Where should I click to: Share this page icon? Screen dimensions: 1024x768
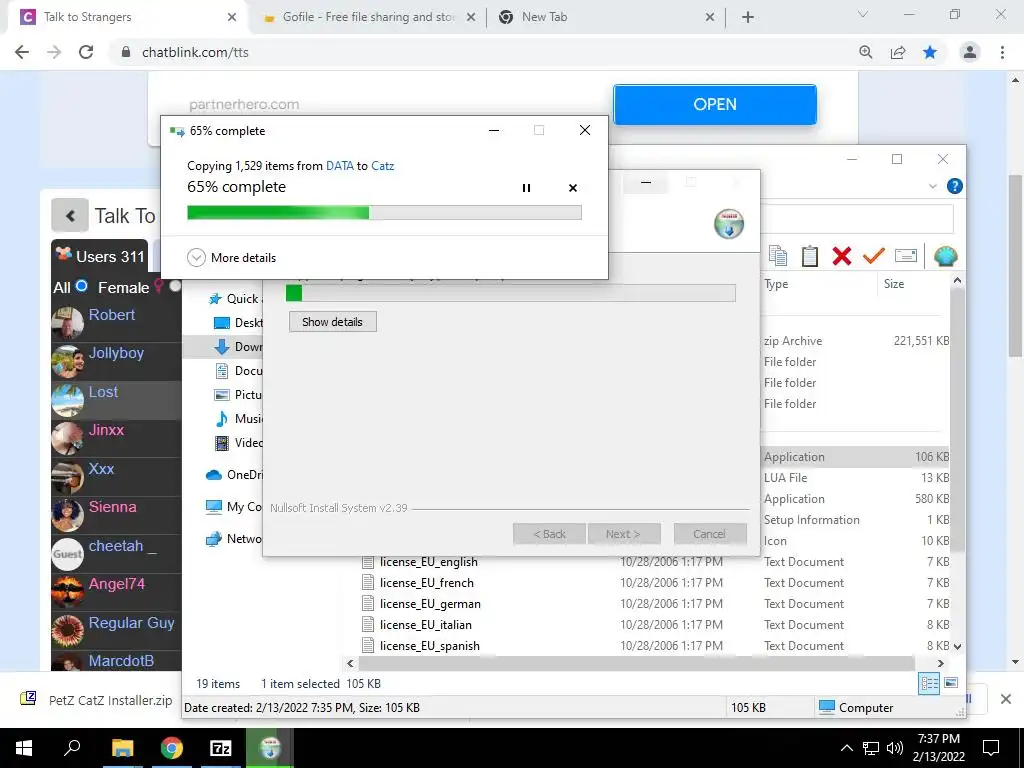tap(898, 52)
